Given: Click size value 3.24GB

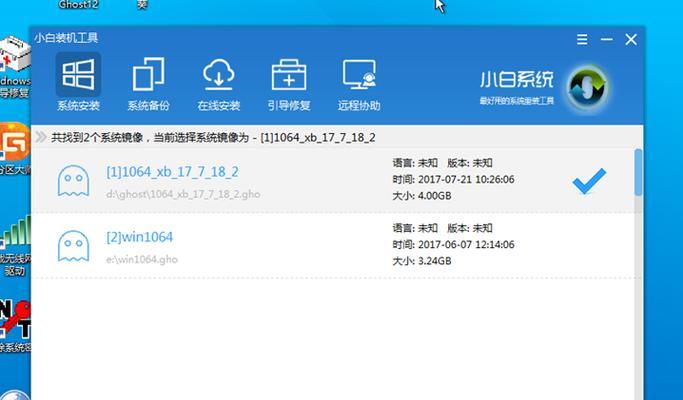Looking at the screenshot, I should click(x=434, y=261).
